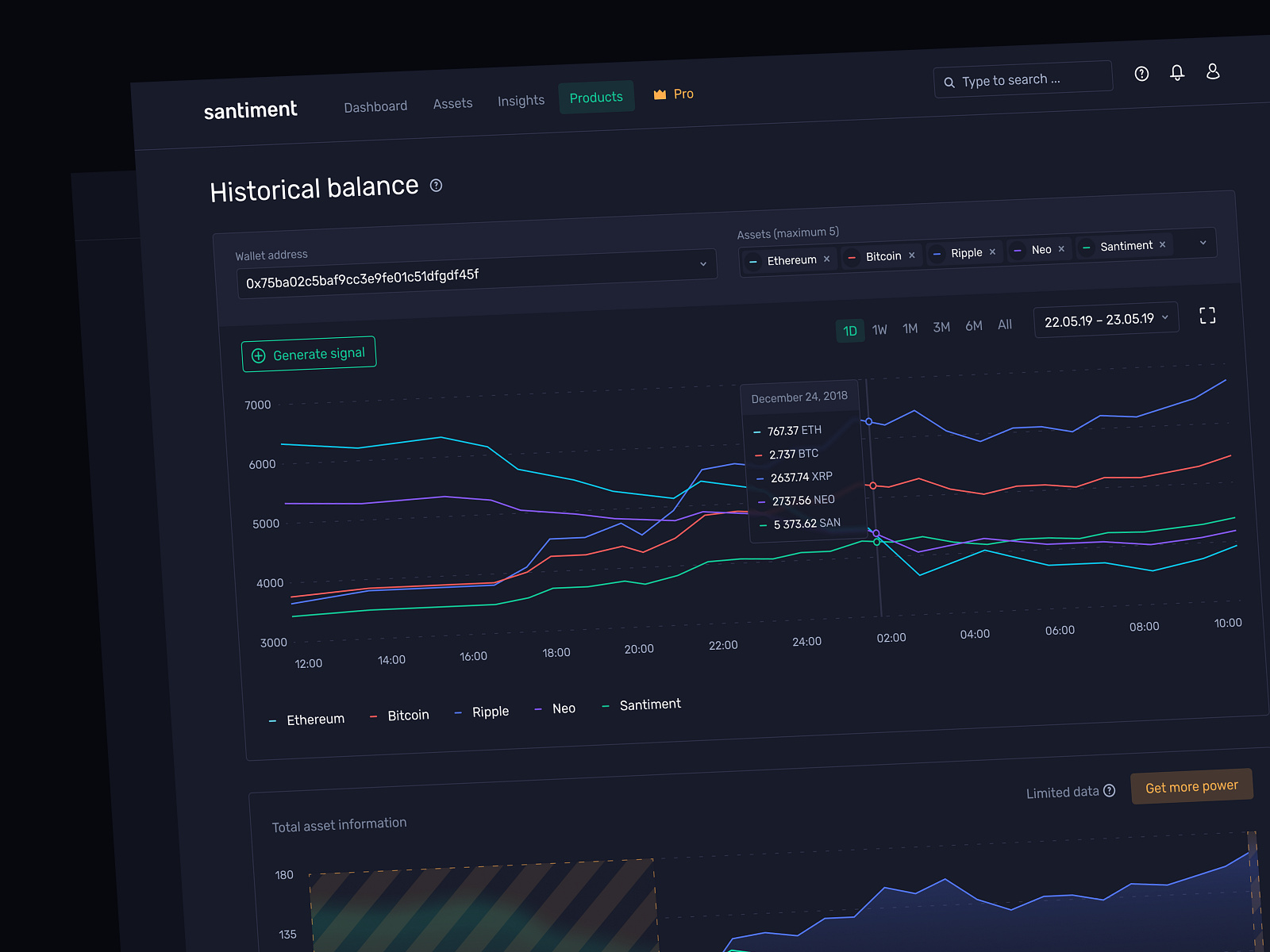Viewport: 1270px width, 952px height.
Task: Expand the assets selection dropdown
Action: click(x=1203, y=242)
